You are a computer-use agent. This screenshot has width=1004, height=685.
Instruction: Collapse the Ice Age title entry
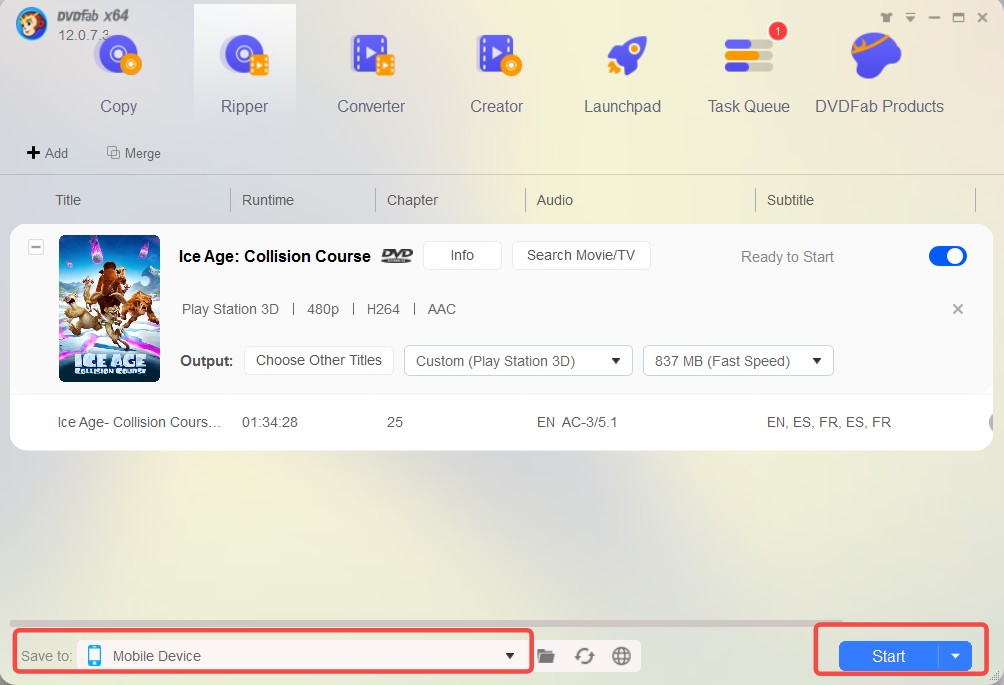coord(36,247)
